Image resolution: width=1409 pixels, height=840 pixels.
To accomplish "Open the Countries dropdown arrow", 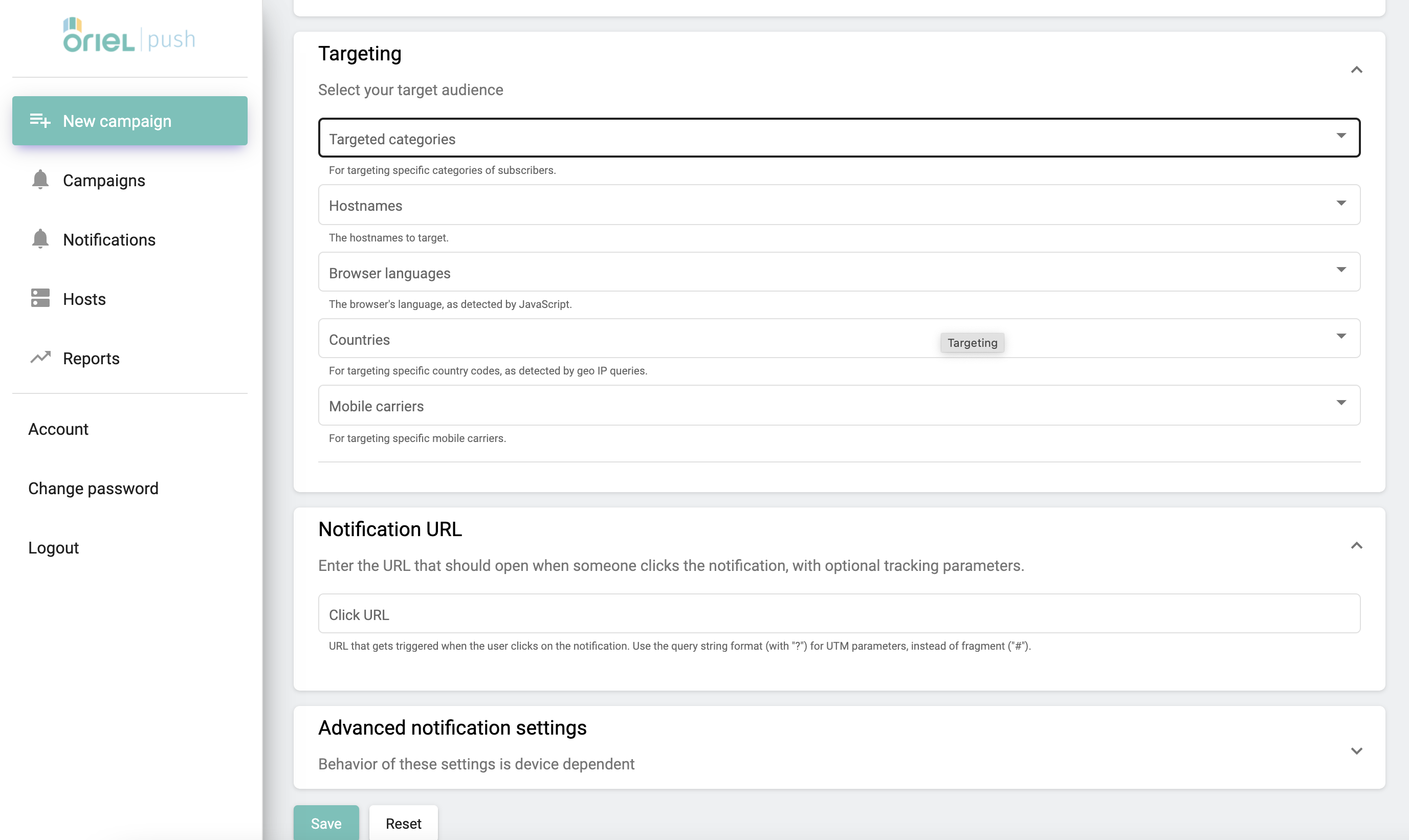I will (1340, 336).
